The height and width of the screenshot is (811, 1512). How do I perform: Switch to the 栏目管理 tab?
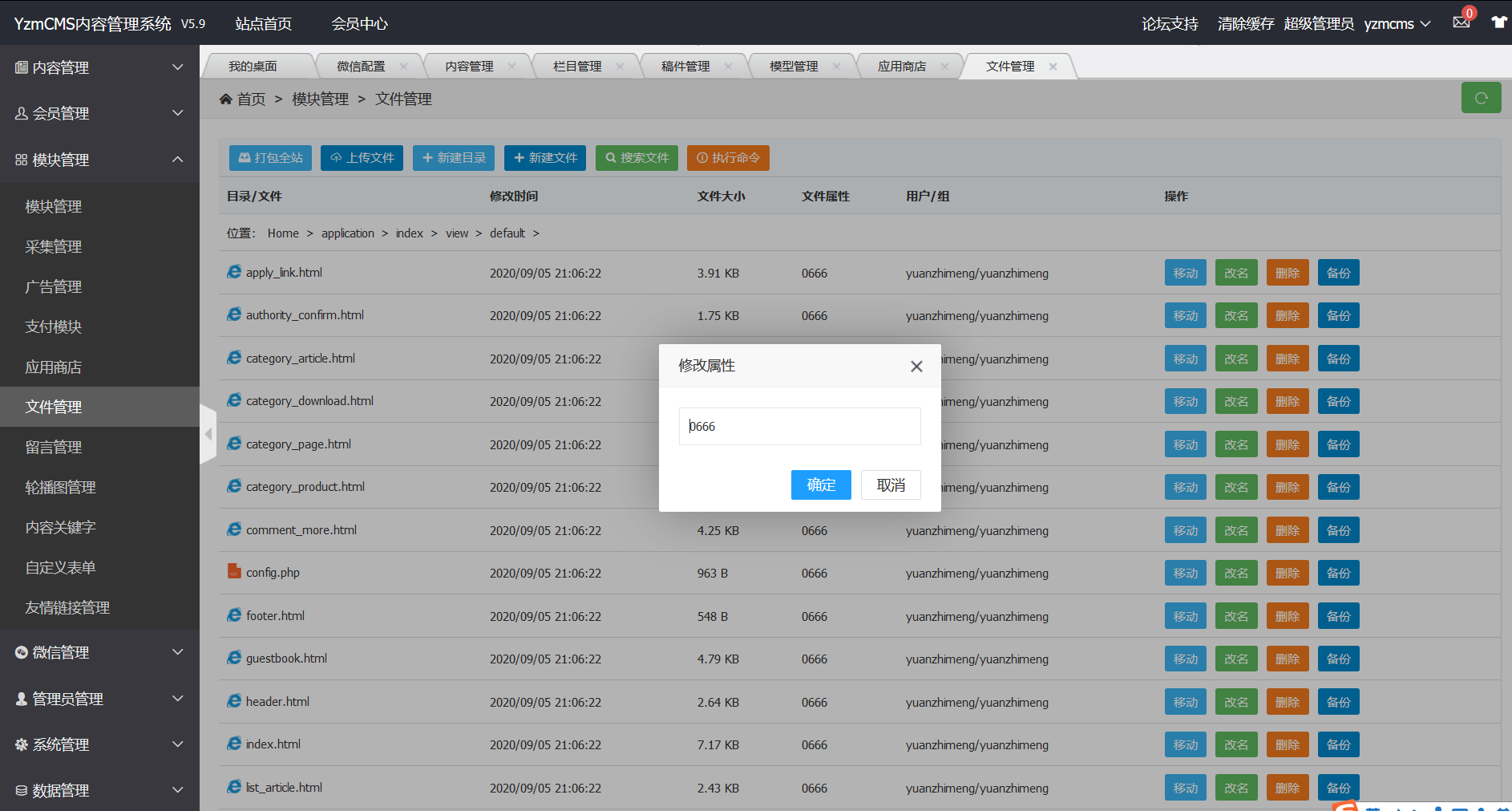(577, 67)
